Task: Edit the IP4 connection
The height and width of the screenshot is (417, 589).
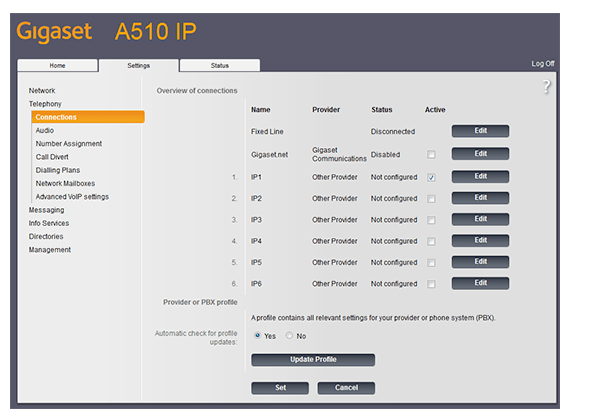Action: pos(480,240)
